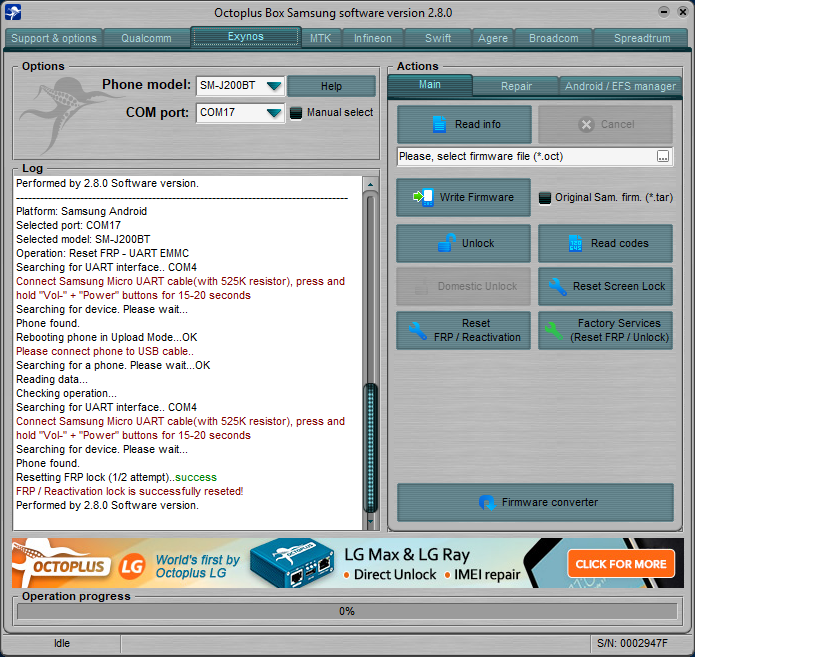The image size is (819, 657).
Task: Switch to the Broadcom tab
Action: pyautogui.click(x=554, y=38)
